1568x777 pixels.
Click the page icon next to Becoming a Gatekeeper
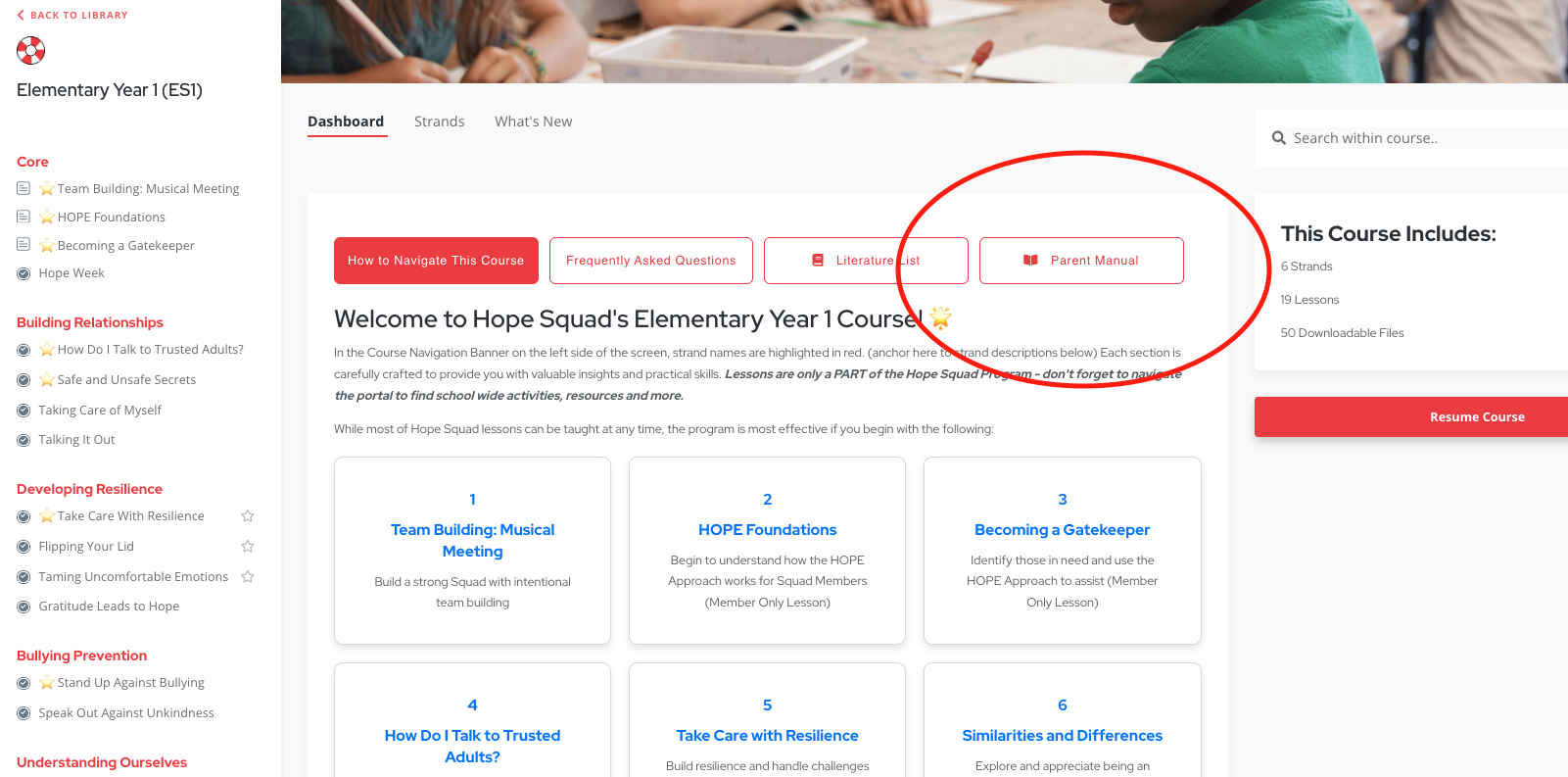pos(24,245)
